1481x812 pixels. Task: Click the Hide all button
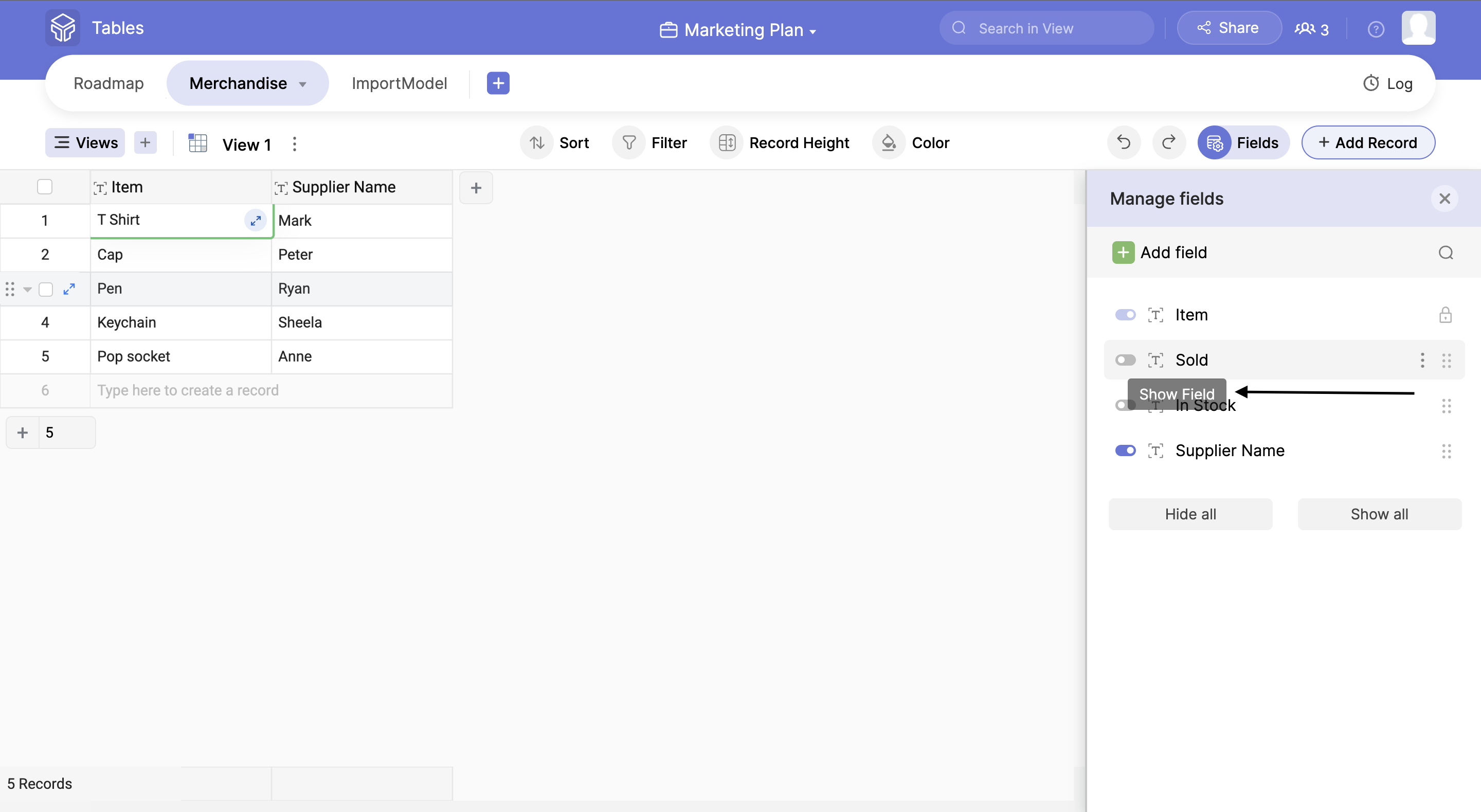pos(1190,514)
